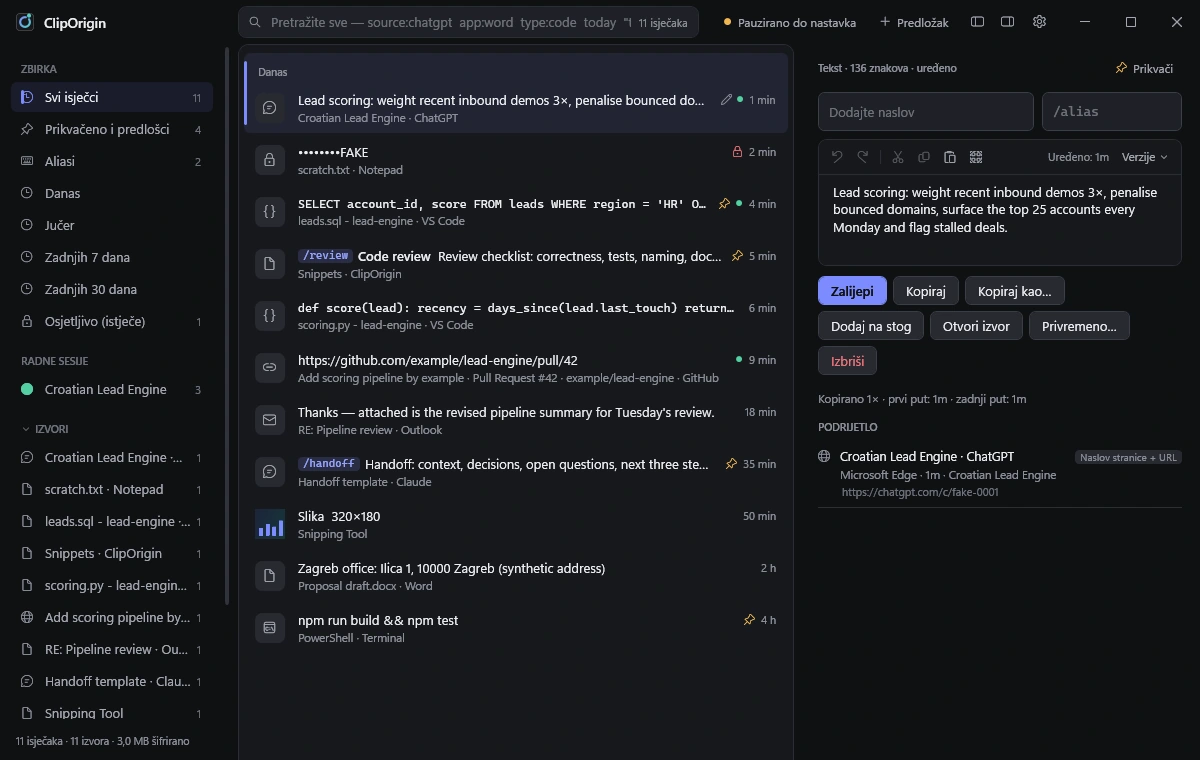Click the ClipOrigin app logo
Viewport: 1200px width, 760px height.
[x=25, y=22]
